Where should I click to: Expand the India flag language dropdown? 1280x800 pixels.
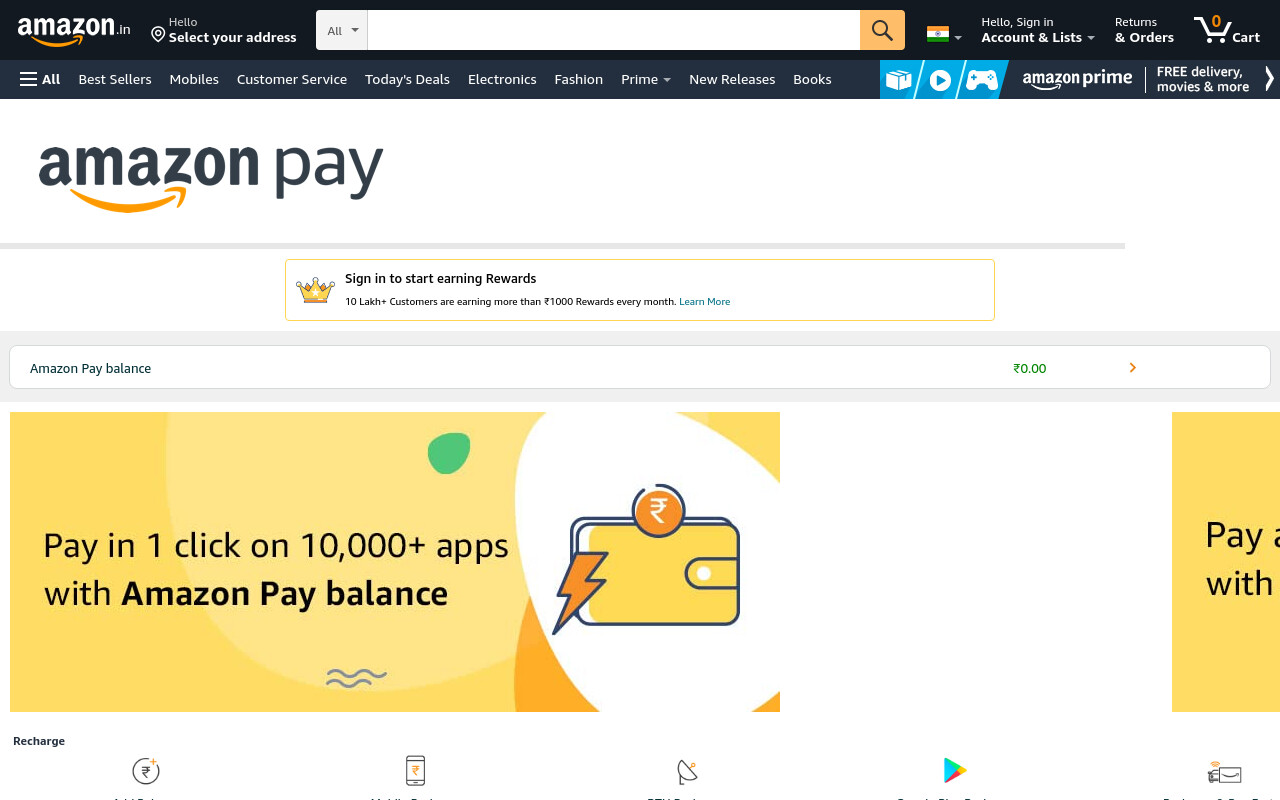tap(944, 35)
